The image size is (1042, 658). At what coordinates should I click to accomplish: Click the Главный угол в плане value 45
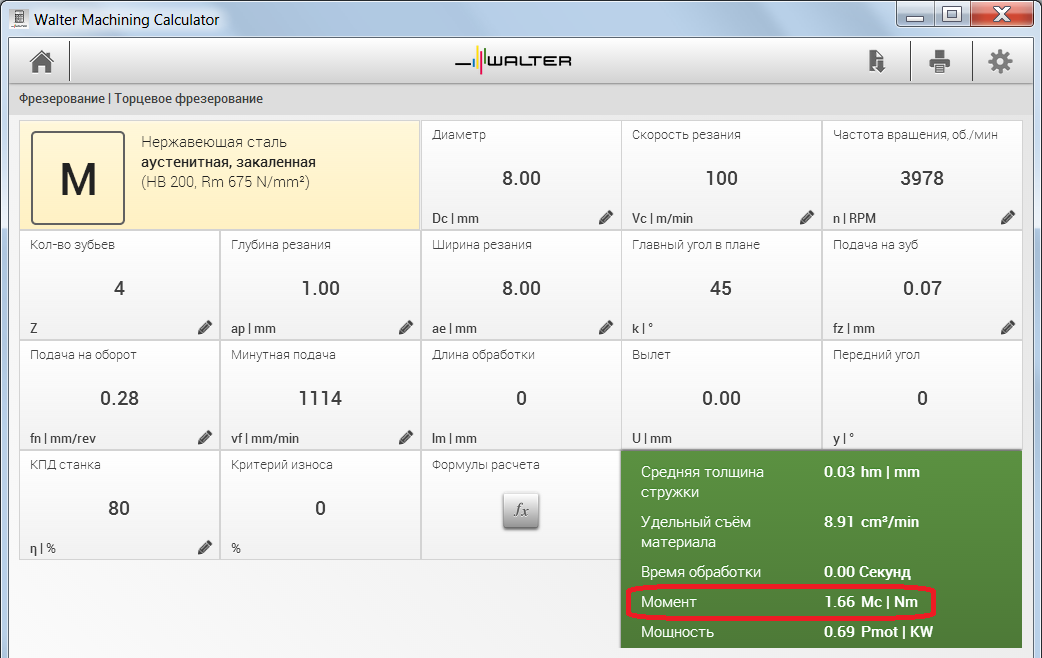point(721,288)
